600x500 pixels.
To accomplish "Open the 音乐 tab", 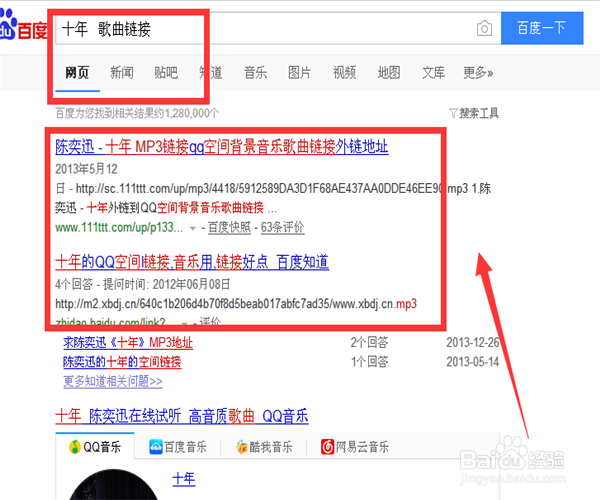I will click(256, 72).
